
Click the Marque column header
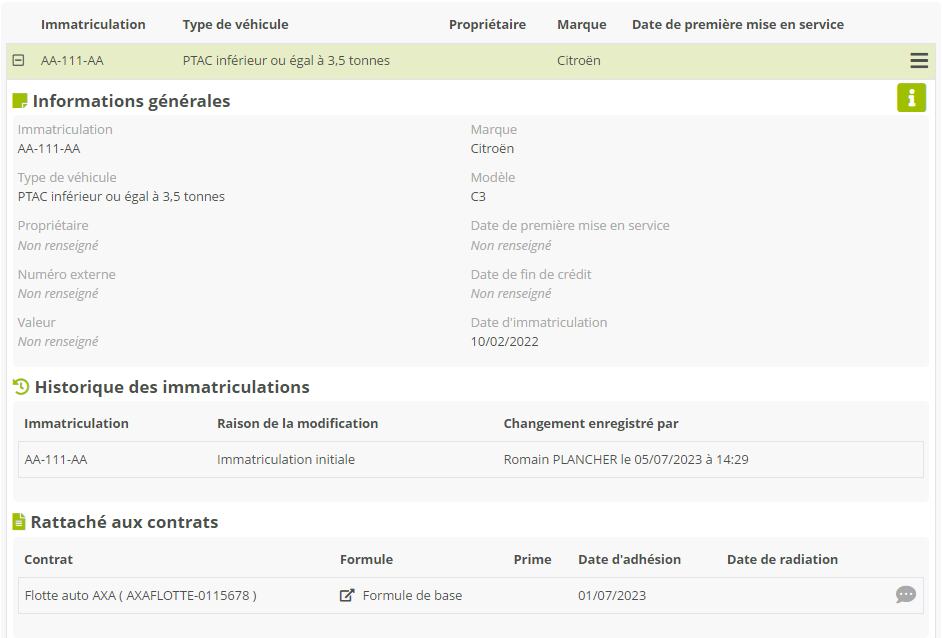[x=581, y=24]
